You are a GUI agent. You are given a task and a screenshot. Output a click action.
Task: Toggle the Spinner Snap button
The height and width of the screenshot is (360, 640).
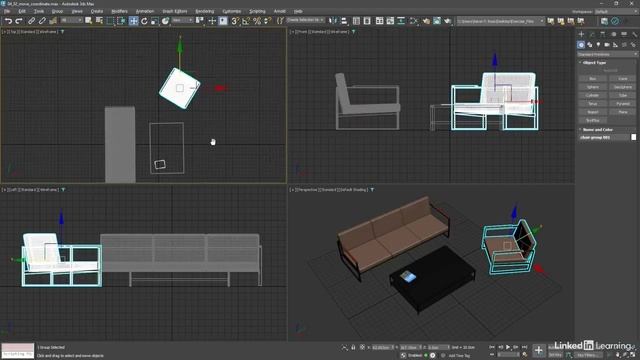(x=267, y=20)
